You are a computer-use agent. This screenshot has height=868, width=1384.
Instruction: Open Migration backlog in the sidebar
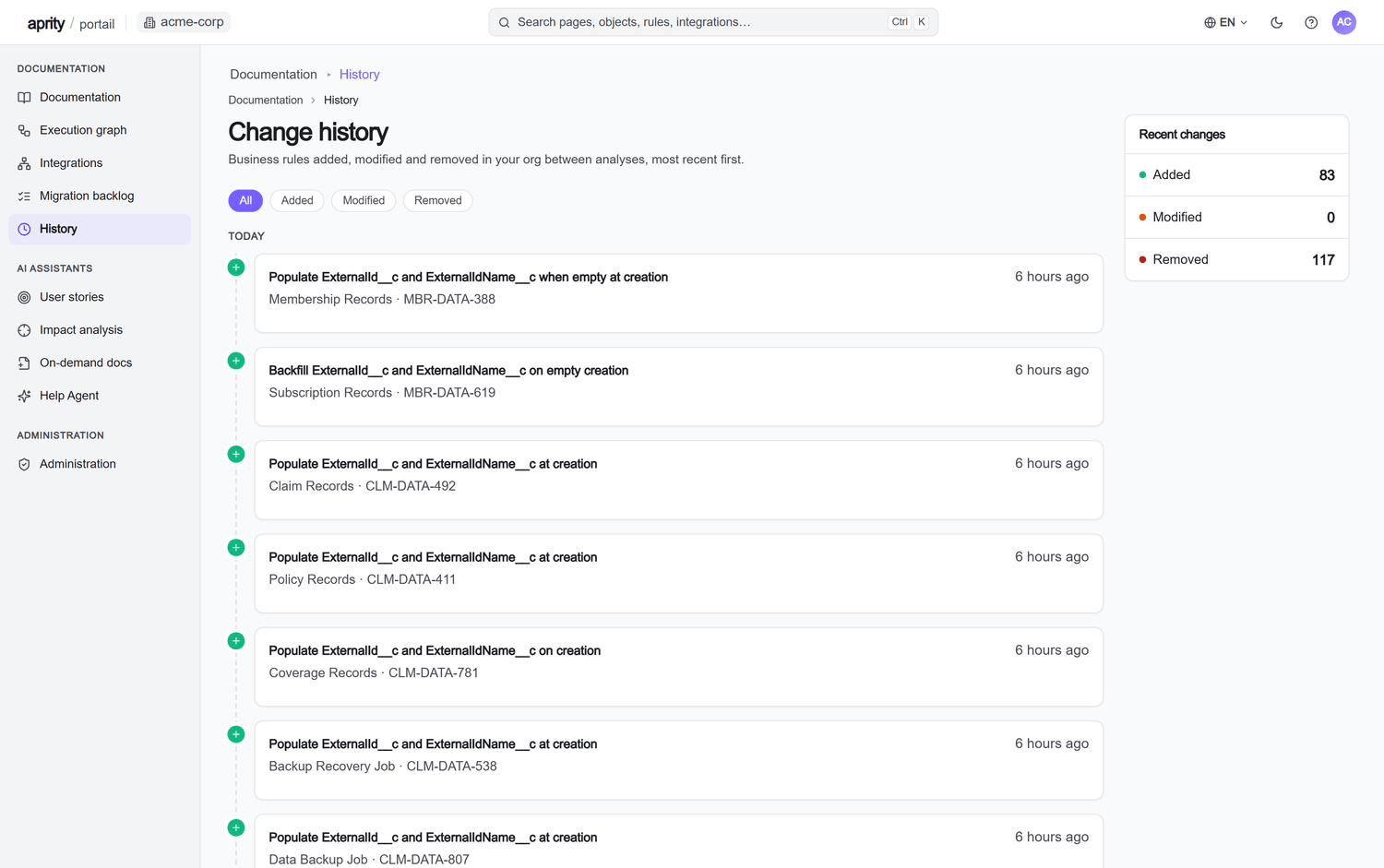[x=100, y=196]
